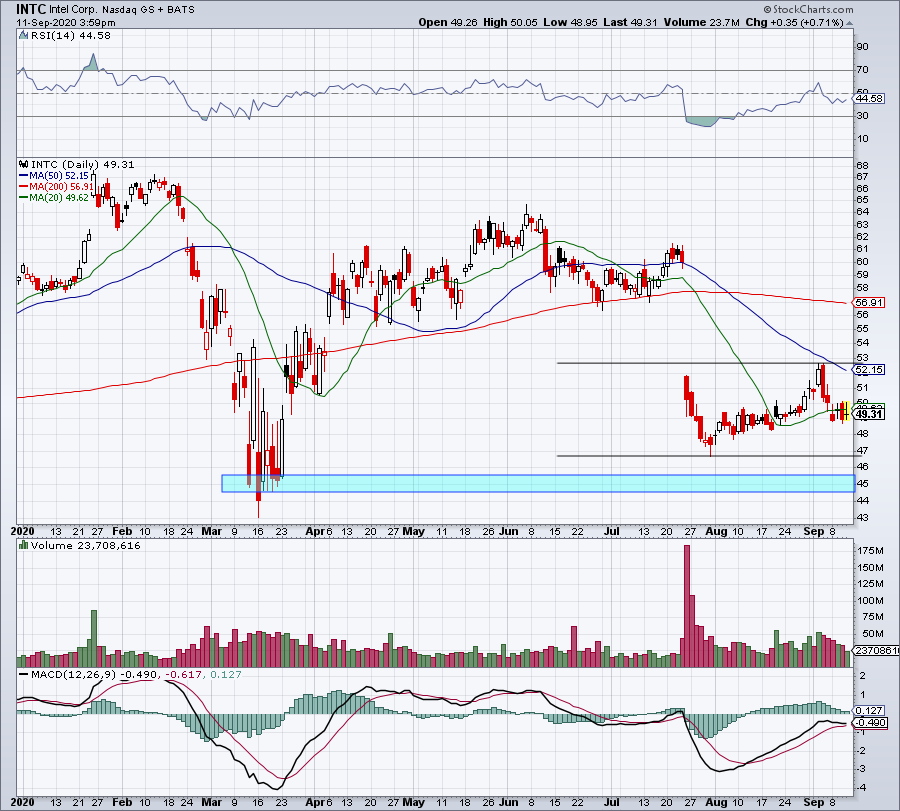Screen dimensions: 900x811
Task: Click the "High 50.05" quote value
Action: (510, 22)
